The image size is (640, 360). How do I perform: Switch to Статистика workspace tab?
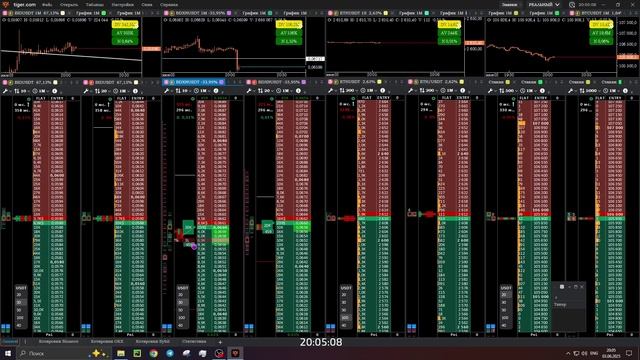click(x=194, y=341)
